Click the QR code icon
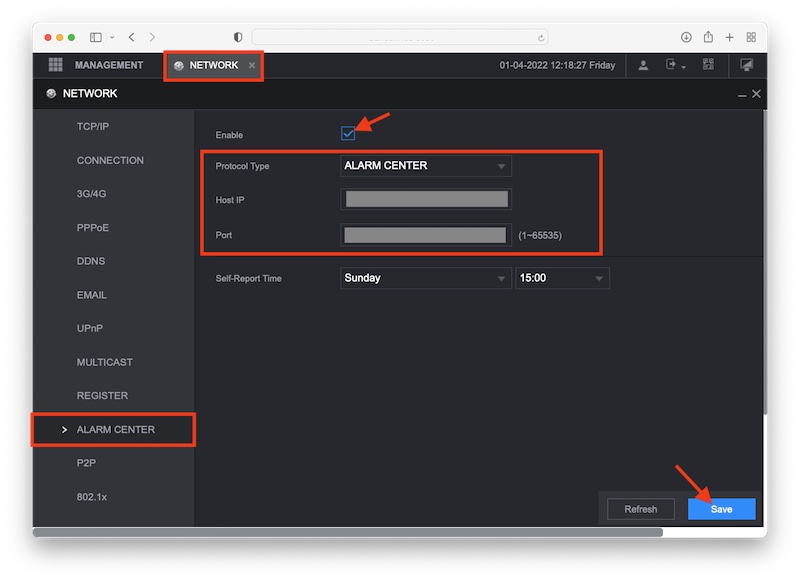This screenshot has height=581, width=800. click(x=709, y=65)
